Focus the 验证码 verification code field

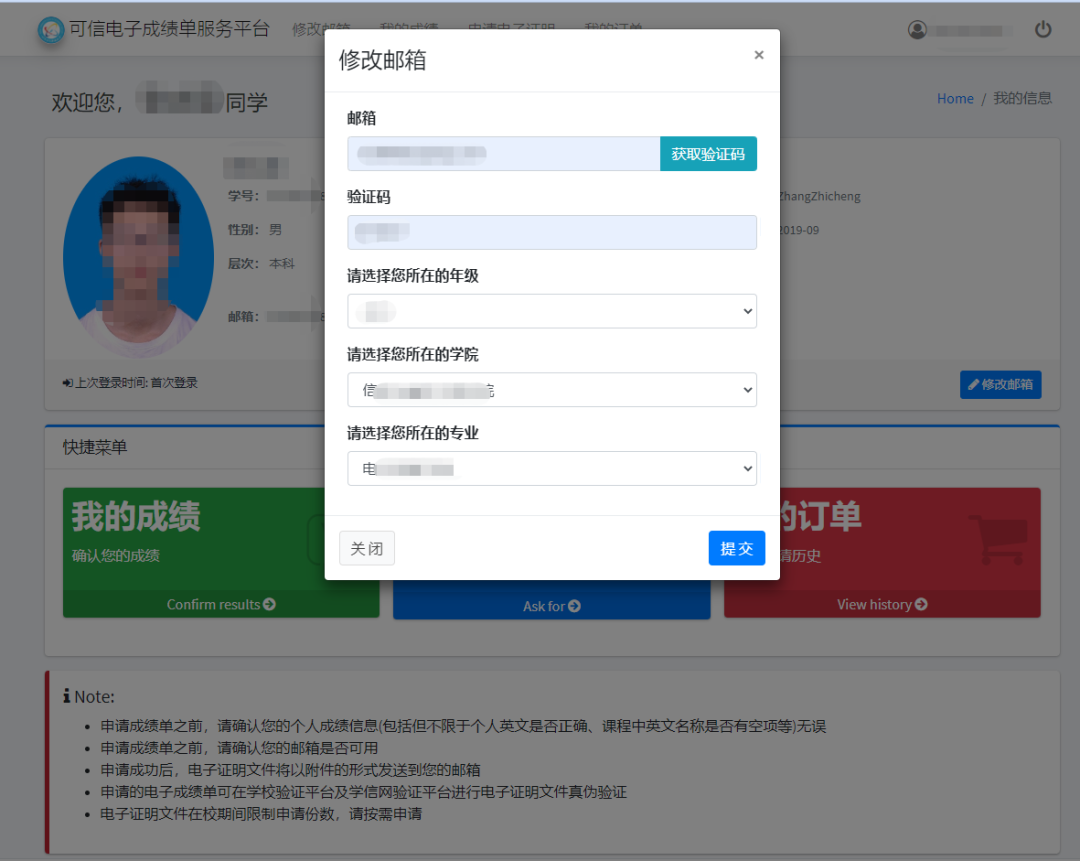pyautogui.click(x=552, y=232)
